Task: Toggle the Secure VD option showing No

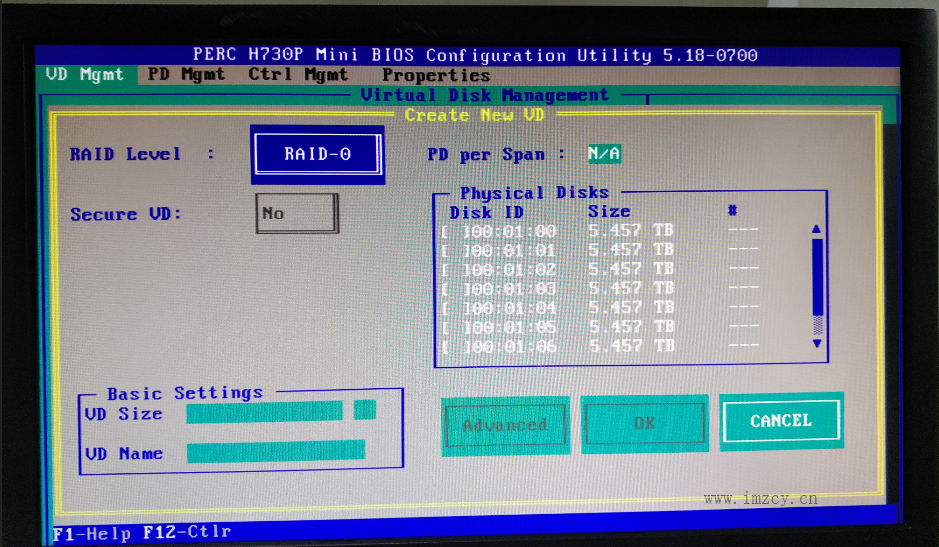Action: tap(297, 213)
